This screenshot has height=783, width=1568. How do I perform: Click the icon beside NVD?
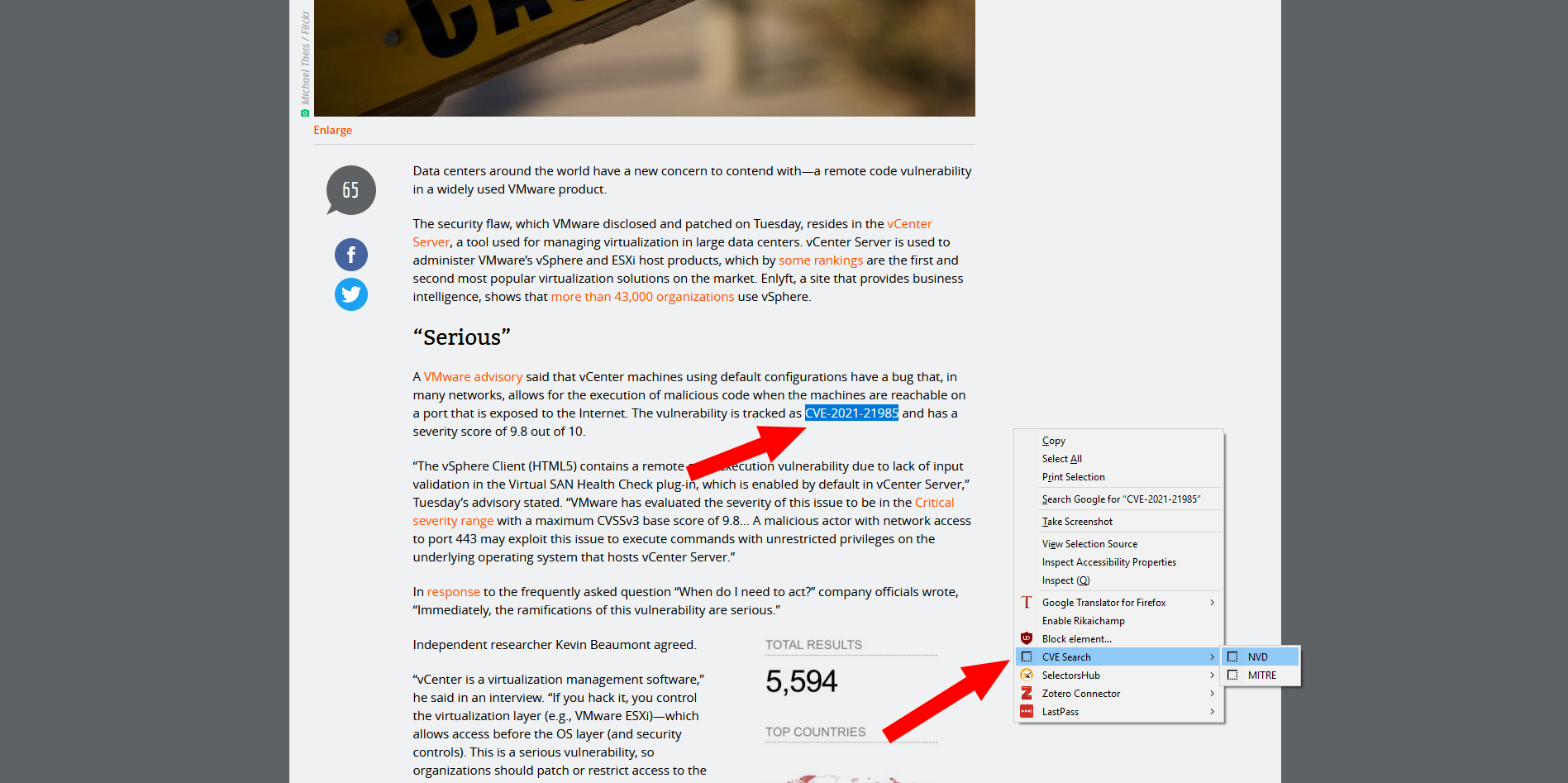(x=1232, y=657)
